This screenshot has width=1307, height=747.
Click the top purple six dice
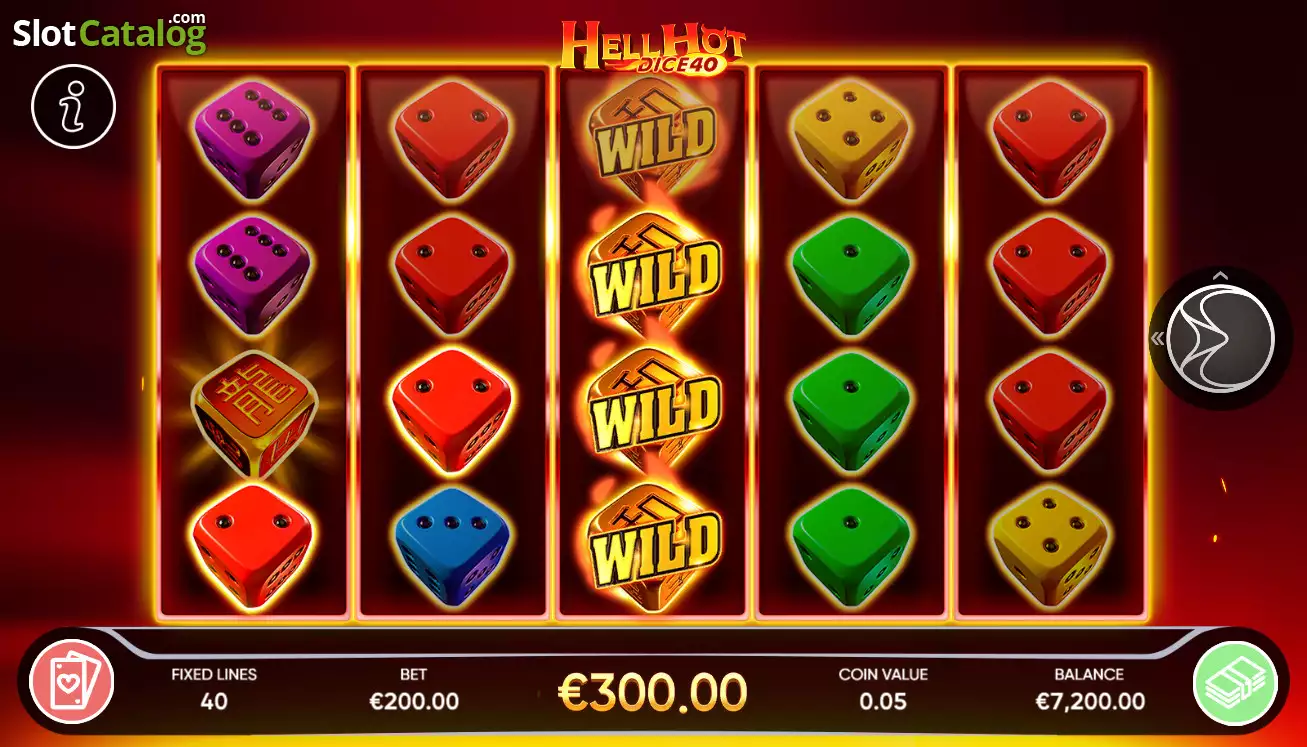[252, 138]
